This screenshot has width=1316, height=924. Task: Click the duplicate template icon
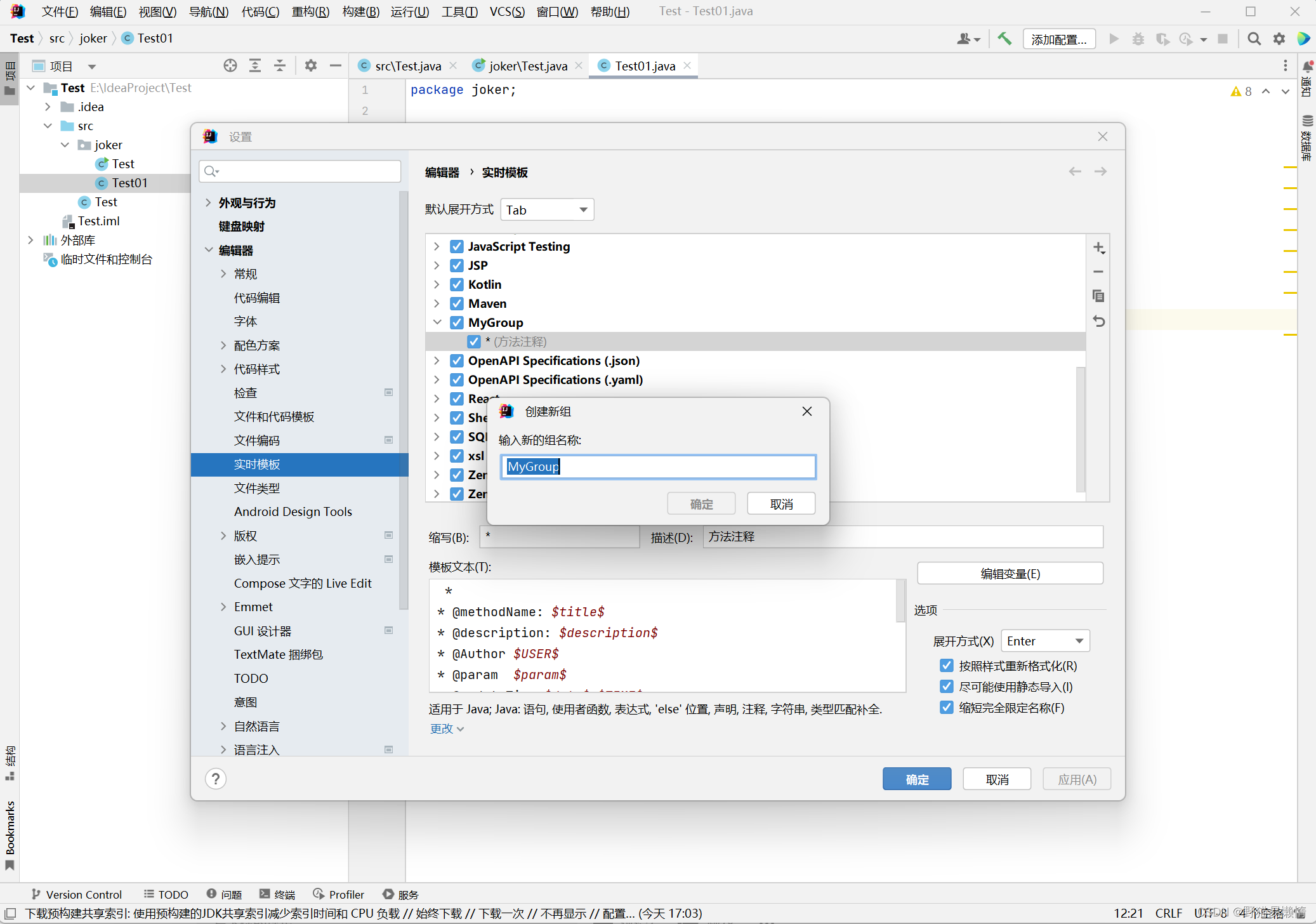pyautogui.click(x=1098, y=296)
